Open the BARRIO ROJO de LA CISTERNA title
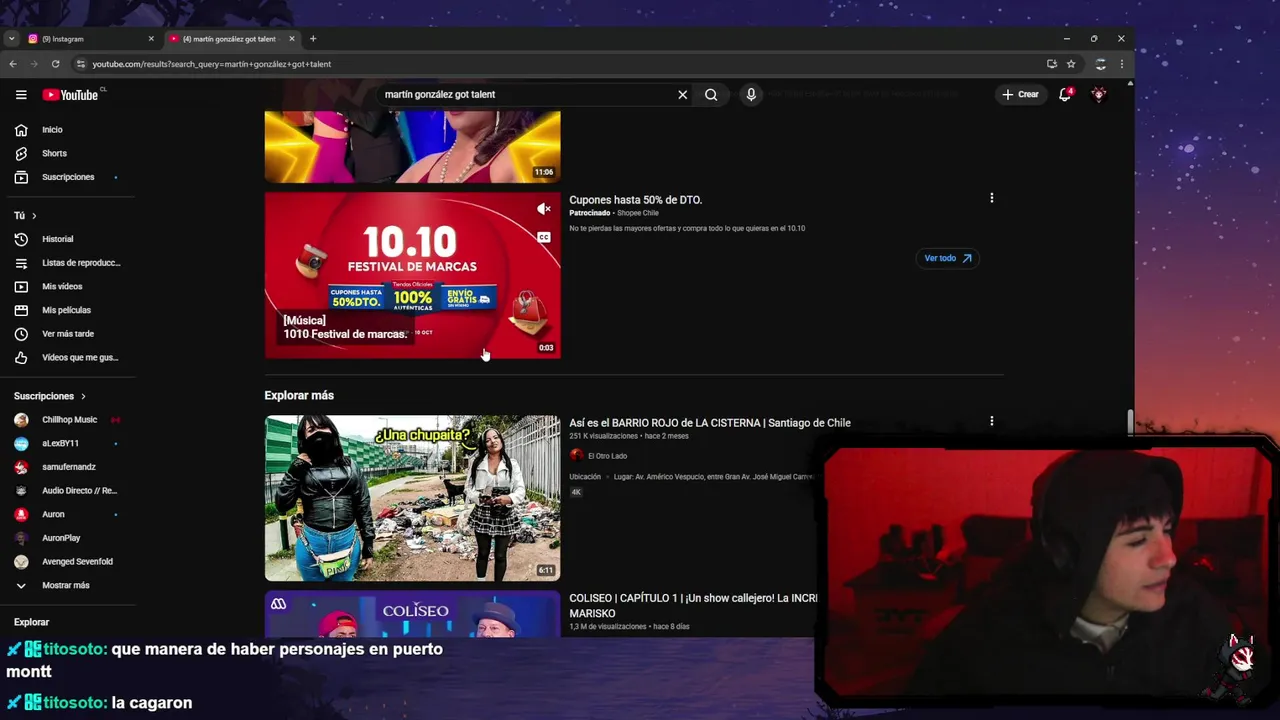 710,423
